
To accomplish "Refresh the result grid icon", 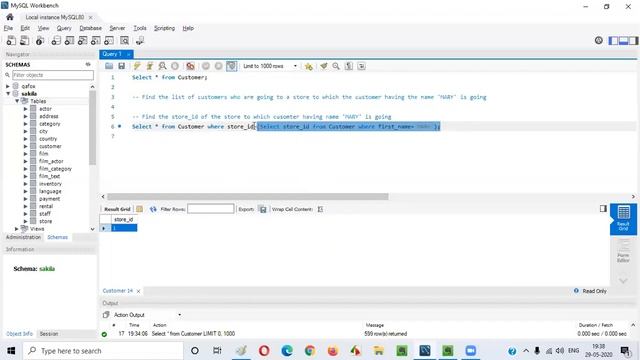I will click(153, 209).
